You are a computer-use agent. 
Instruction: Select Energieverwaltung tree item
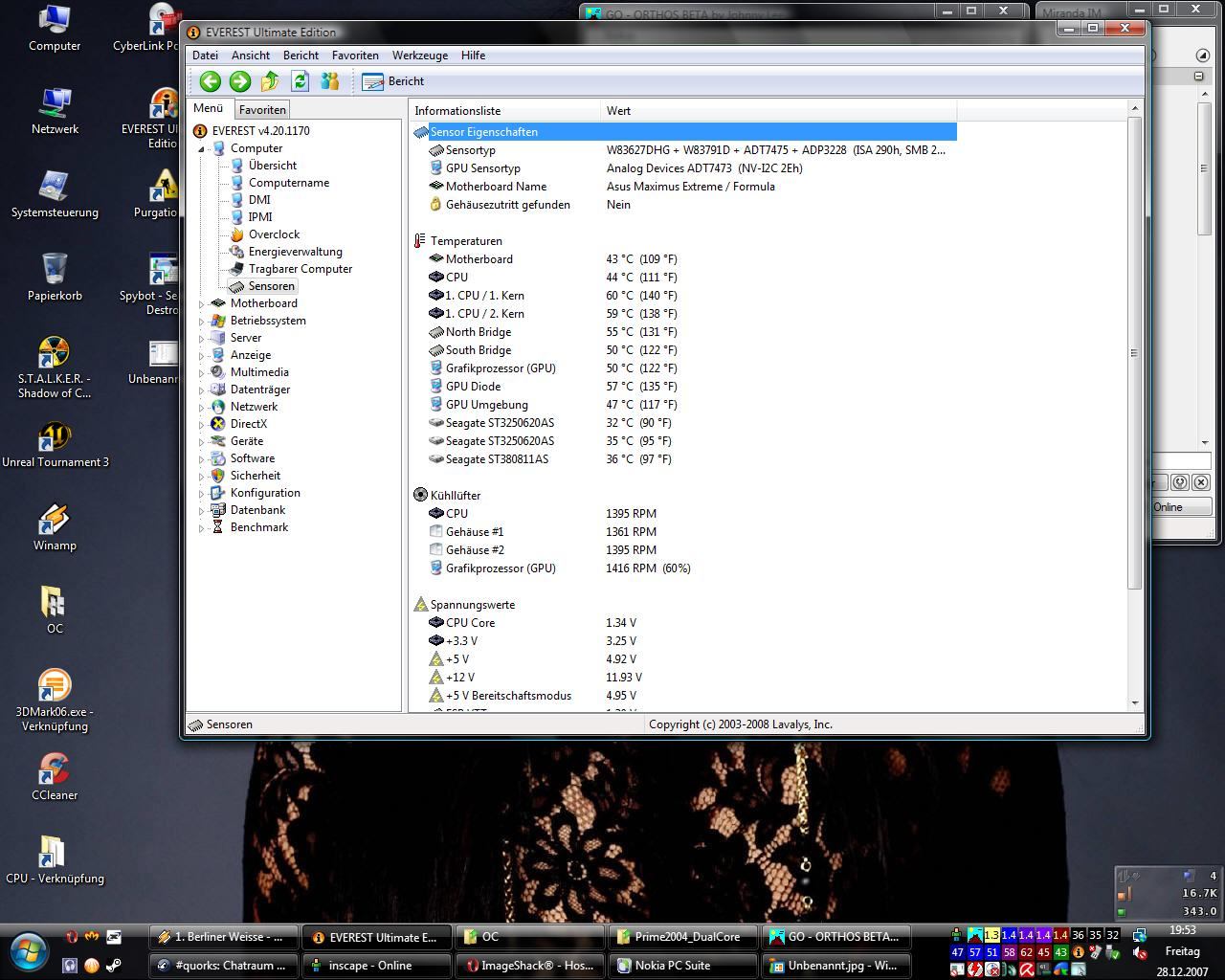coord(295,252)
